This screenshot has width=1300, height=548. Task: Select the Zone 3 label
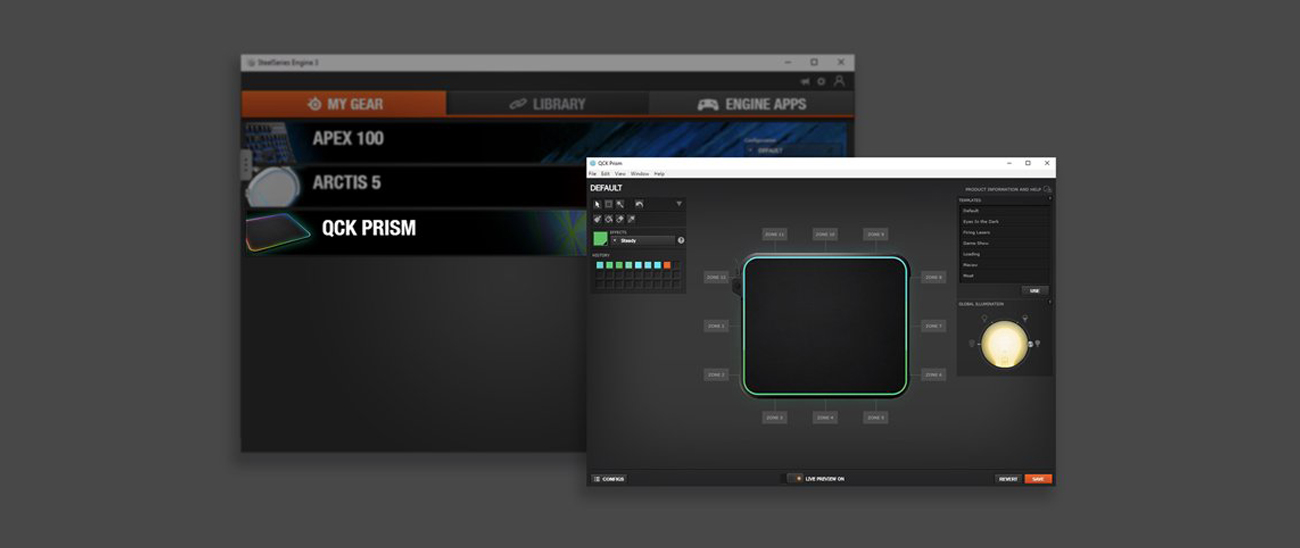click(775, 417)
